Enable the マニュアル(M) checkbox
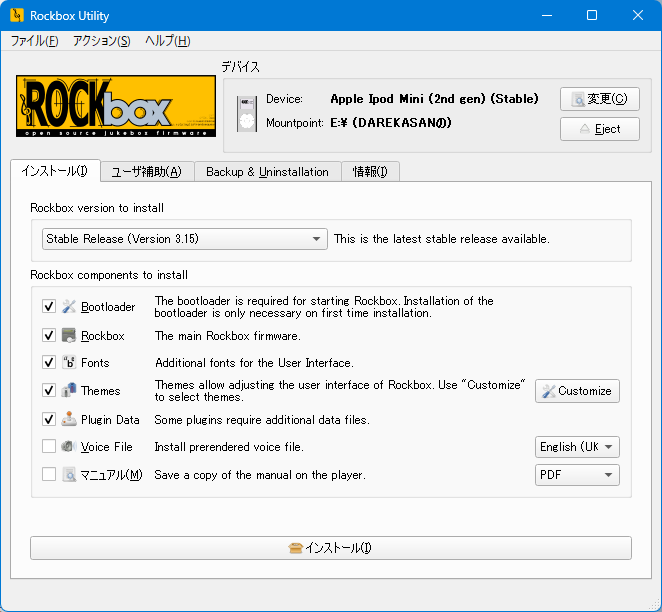The height and width of the screenshot is (612, 662). pyautogui.click(x=49, y=475)
